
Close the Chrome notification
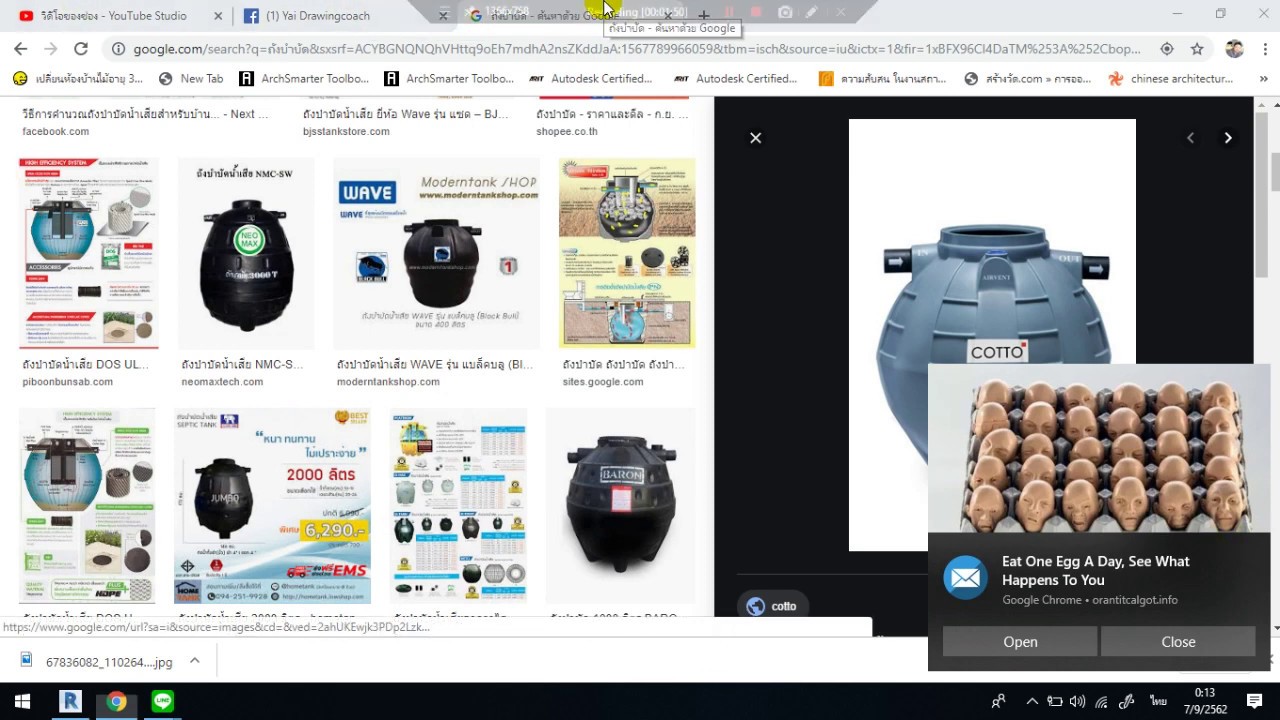click(1178, 642)
